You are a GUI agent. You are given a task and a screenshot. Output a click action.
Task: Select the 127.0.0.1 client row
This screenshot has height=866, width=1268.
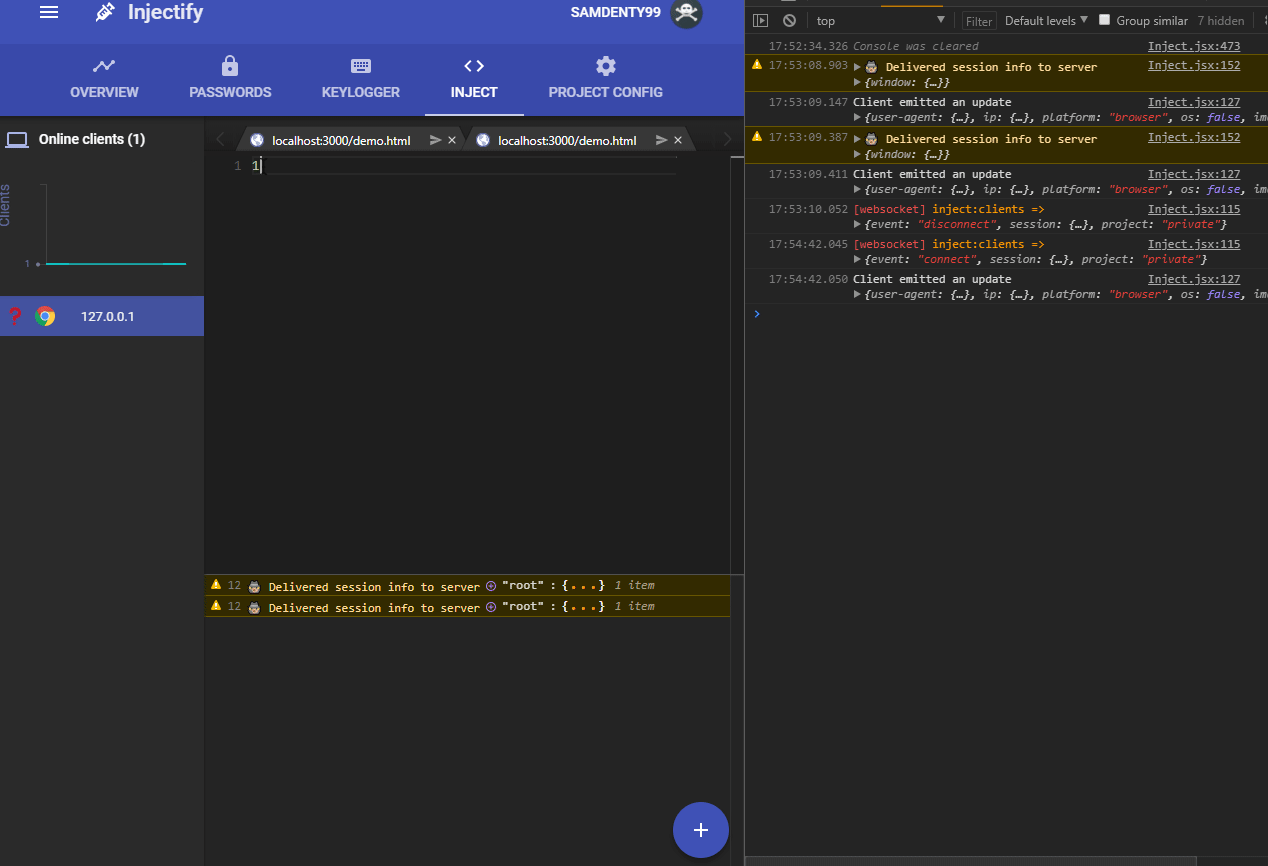(x=102, y=316)
